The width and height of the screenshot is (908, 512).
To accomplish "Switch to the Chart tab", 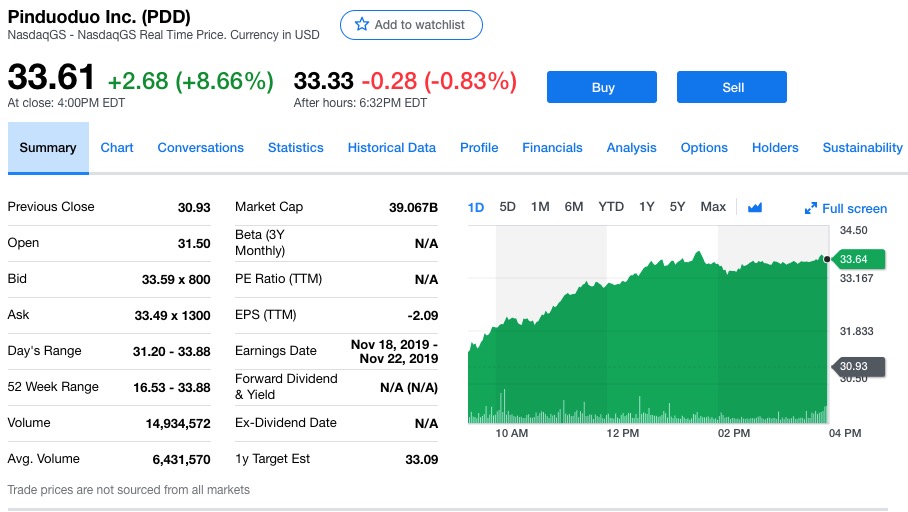I will 117,148.
